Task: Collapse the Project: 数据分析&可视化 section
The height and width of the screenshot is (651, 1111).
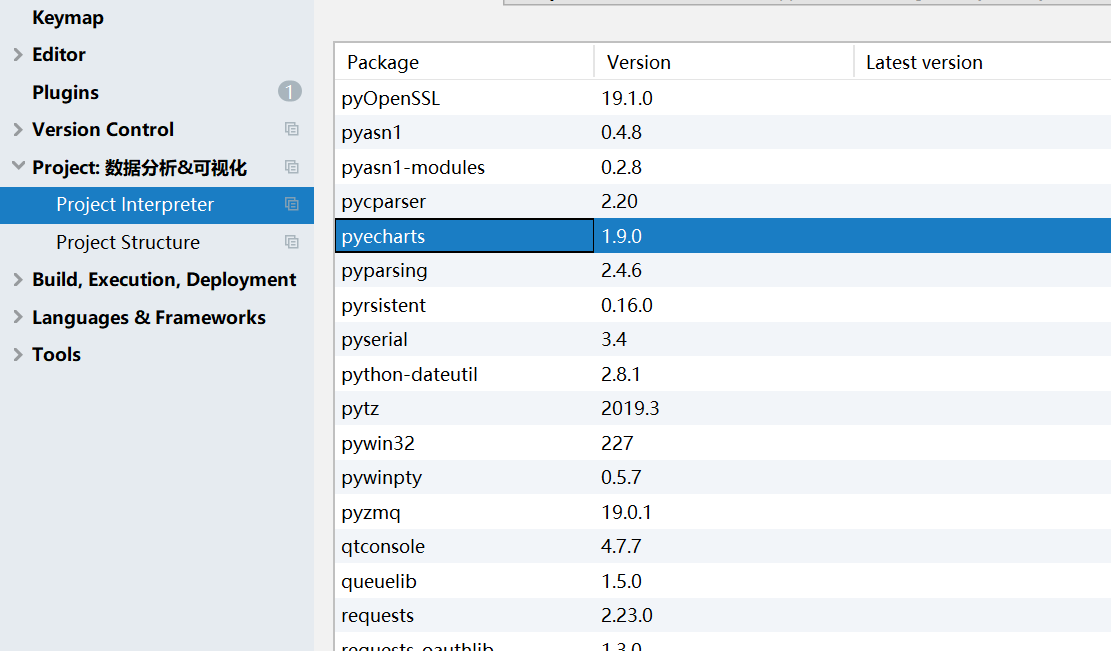Action: point(16,166)
